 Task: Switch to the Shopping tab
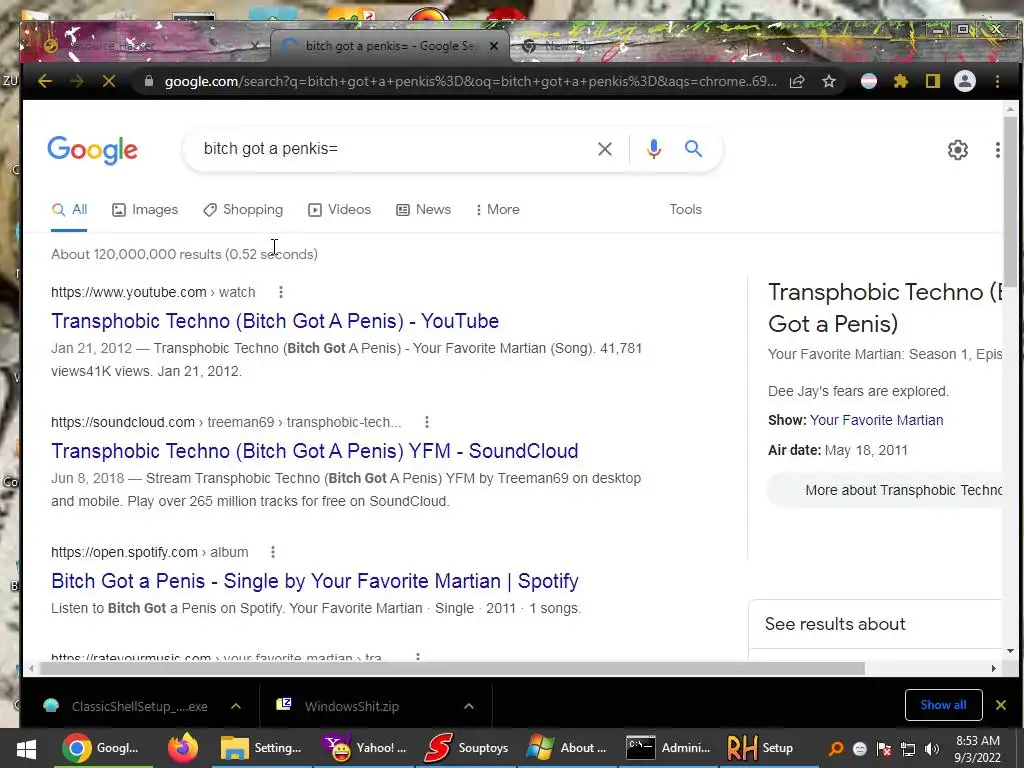[243, 210]
